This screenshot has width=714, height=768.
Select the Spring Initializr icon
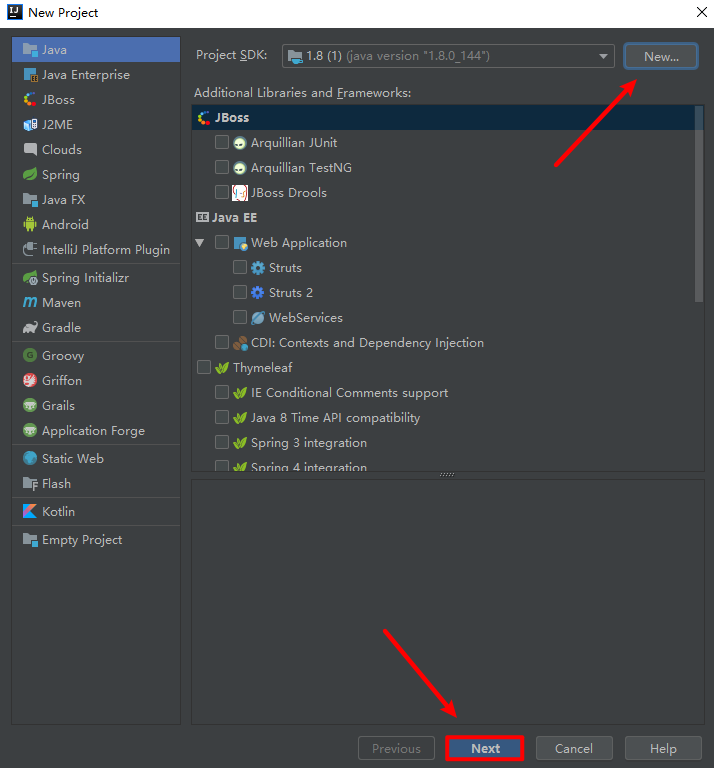[30, 278]
